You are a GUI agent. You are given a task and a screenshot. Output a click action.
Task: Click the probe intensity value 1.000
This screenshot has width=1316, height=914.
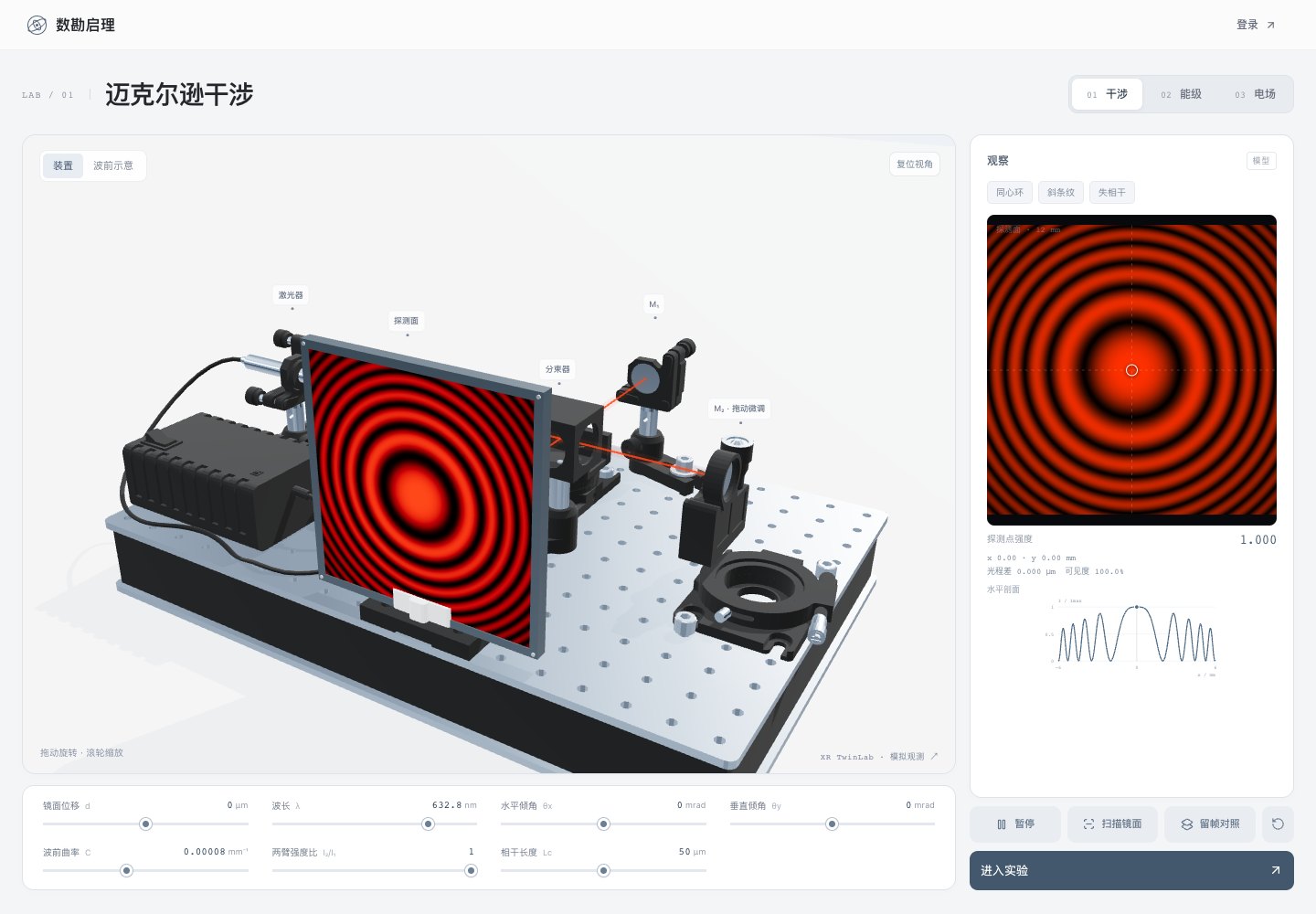(1258, 539)
